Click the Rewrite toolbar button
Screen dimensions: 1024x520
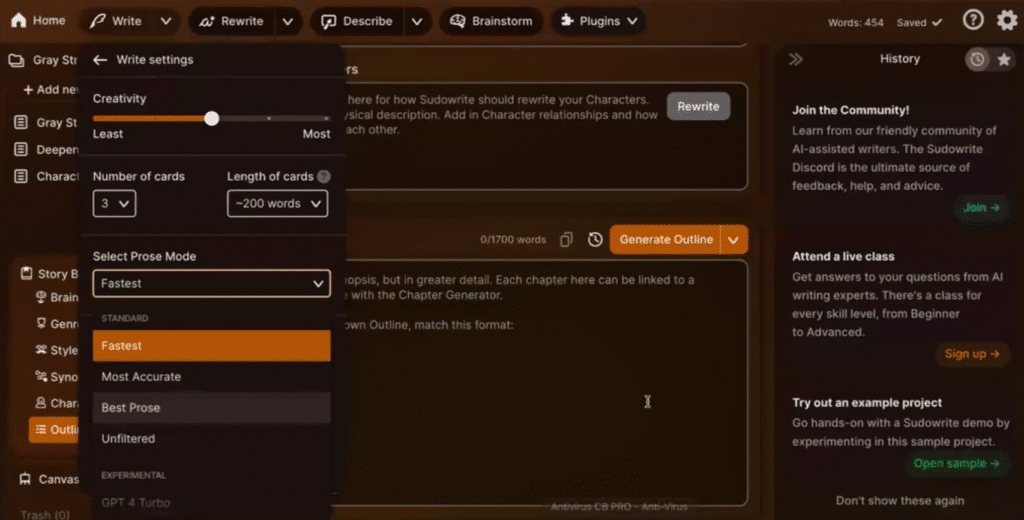coord(232,21)
